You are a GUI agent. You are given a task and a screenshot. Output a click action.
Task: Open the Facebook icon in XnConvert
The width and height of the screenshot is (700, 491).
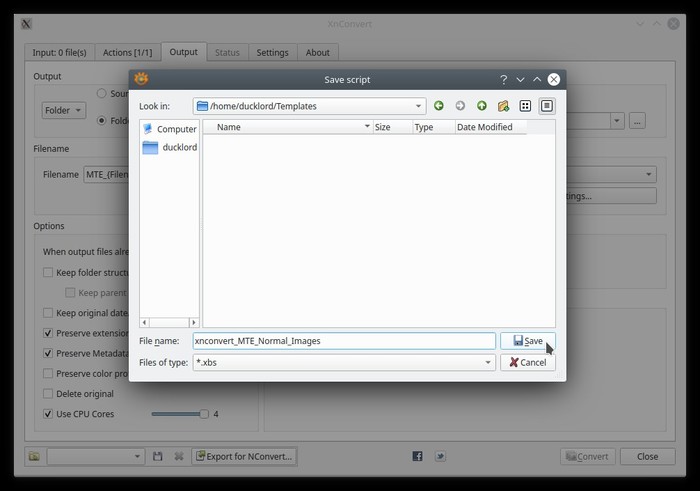(x=417, y=456)
